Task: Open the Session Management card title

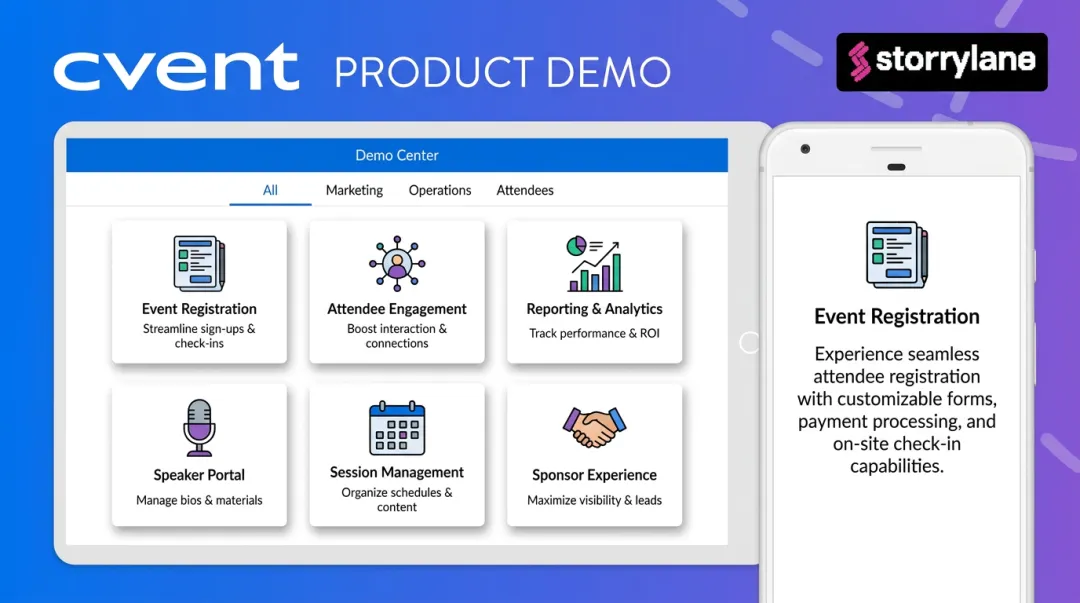Action: point(397,472)
